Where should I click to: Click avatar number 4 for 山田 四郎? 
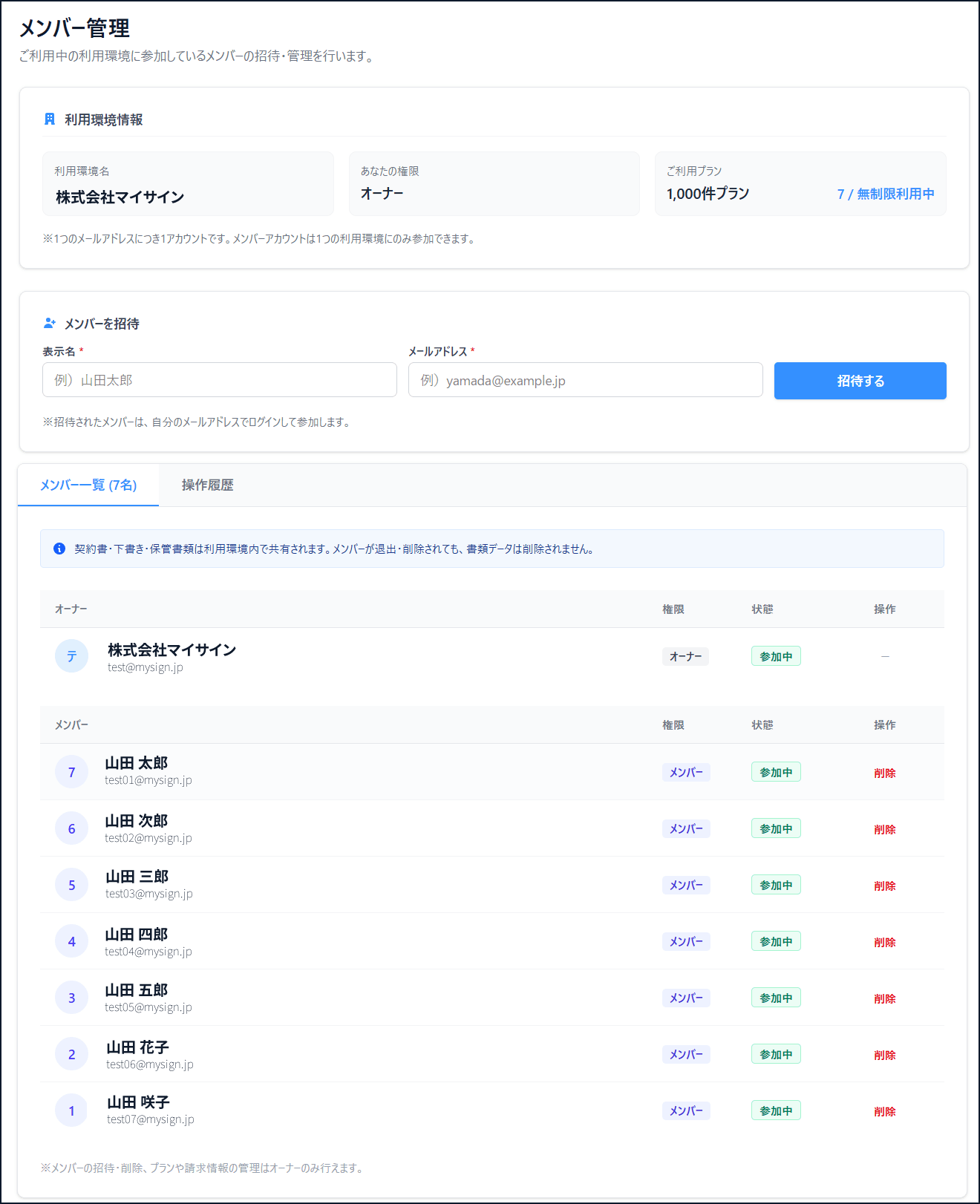click(72, 941)
